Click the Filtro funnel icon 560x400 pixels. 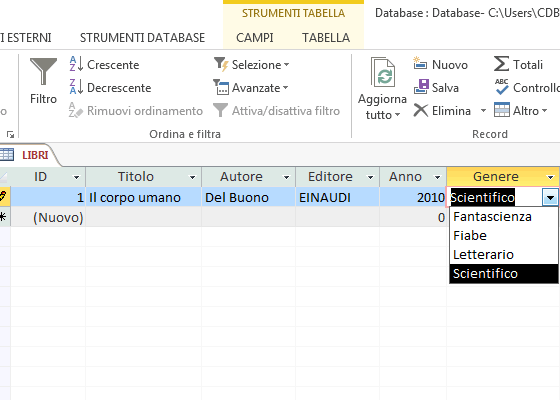[x=43, y=71]
